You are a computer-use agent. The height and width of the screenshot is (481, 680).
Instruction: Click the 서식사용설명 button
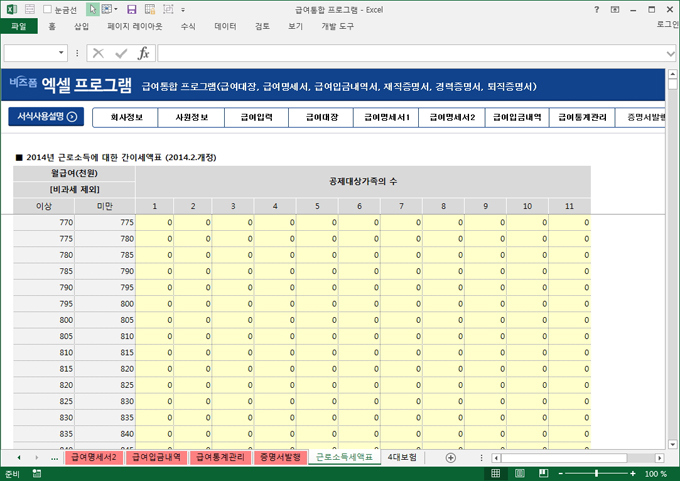(x=46, y=117)
